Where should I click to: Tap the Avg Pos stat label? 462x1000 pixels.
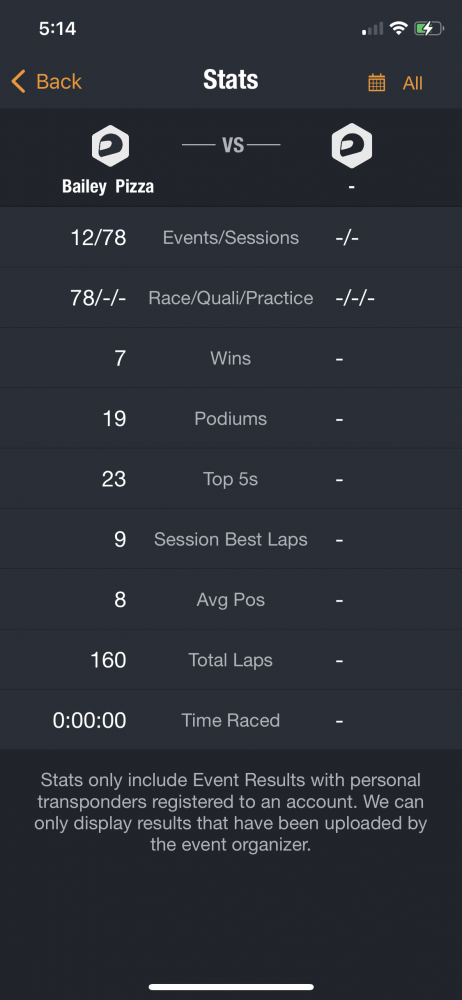click(230, 599)
